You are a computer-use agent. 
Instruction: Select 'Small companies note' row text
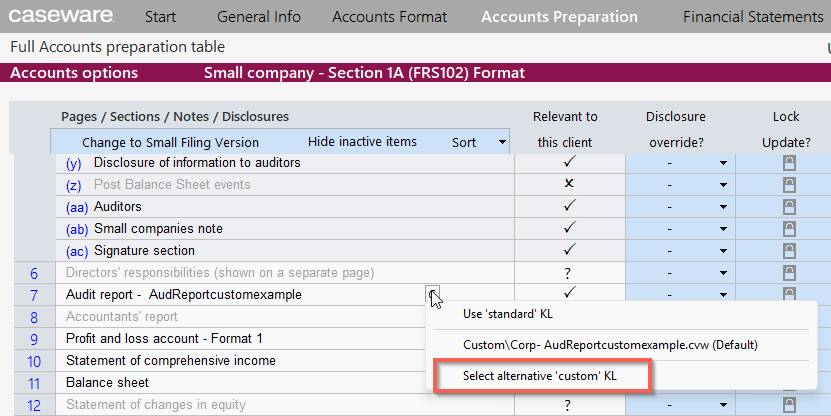pos(158,228)
